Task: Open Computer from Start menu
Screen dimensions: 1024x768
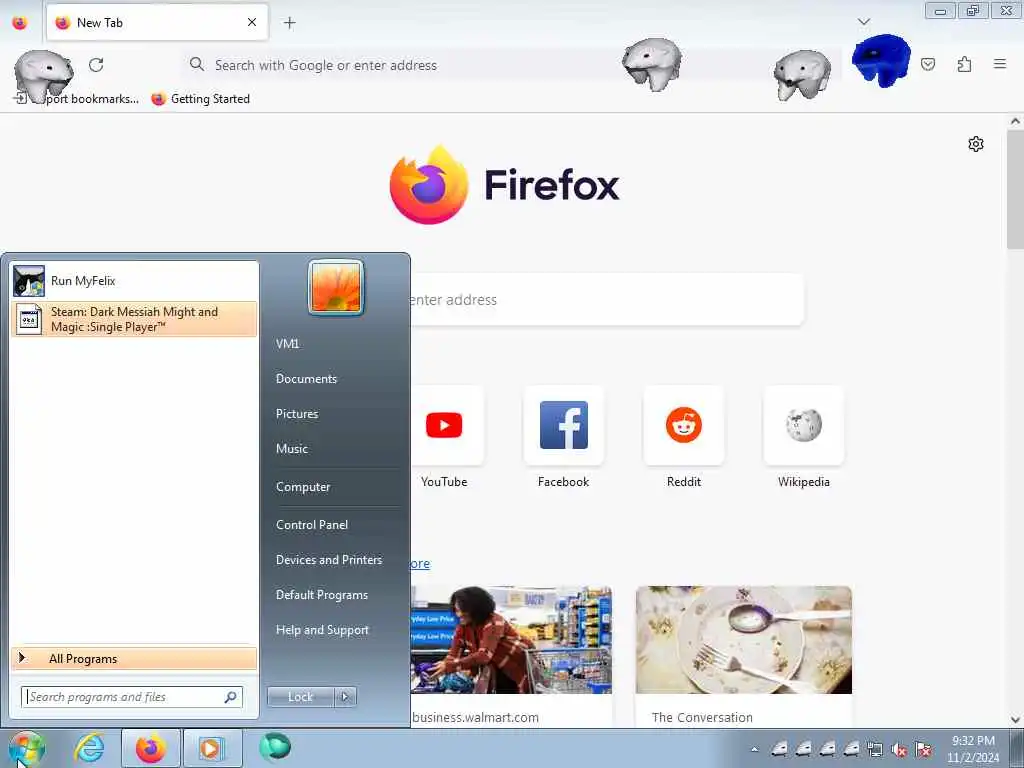Action: (303, 487)
